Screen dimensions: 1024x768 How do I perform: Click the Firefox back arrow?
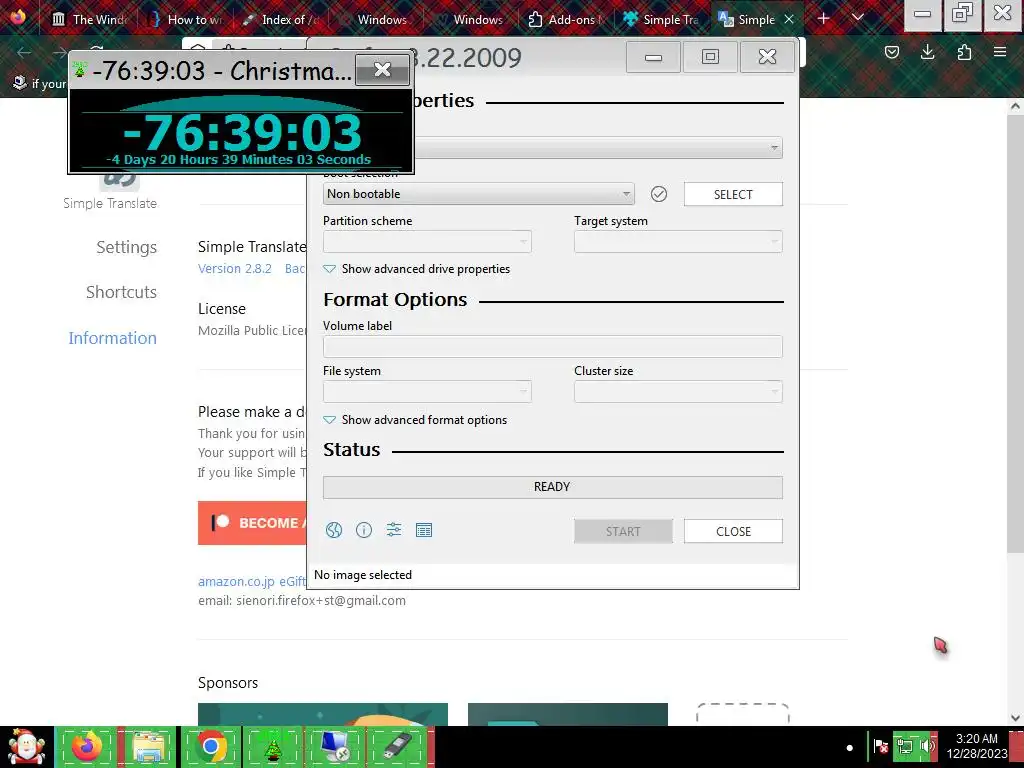coord(24,52)
